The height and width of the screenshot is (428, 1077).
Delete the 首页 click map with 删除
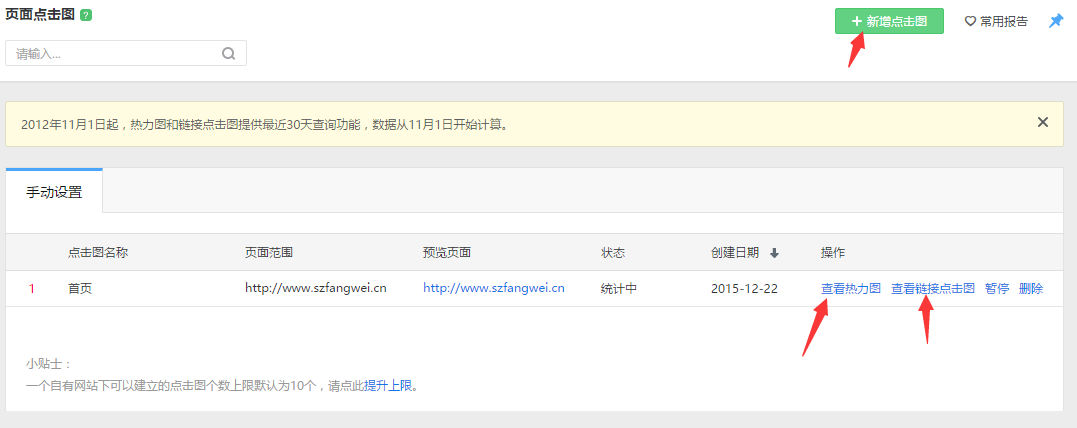(1031, 289)
